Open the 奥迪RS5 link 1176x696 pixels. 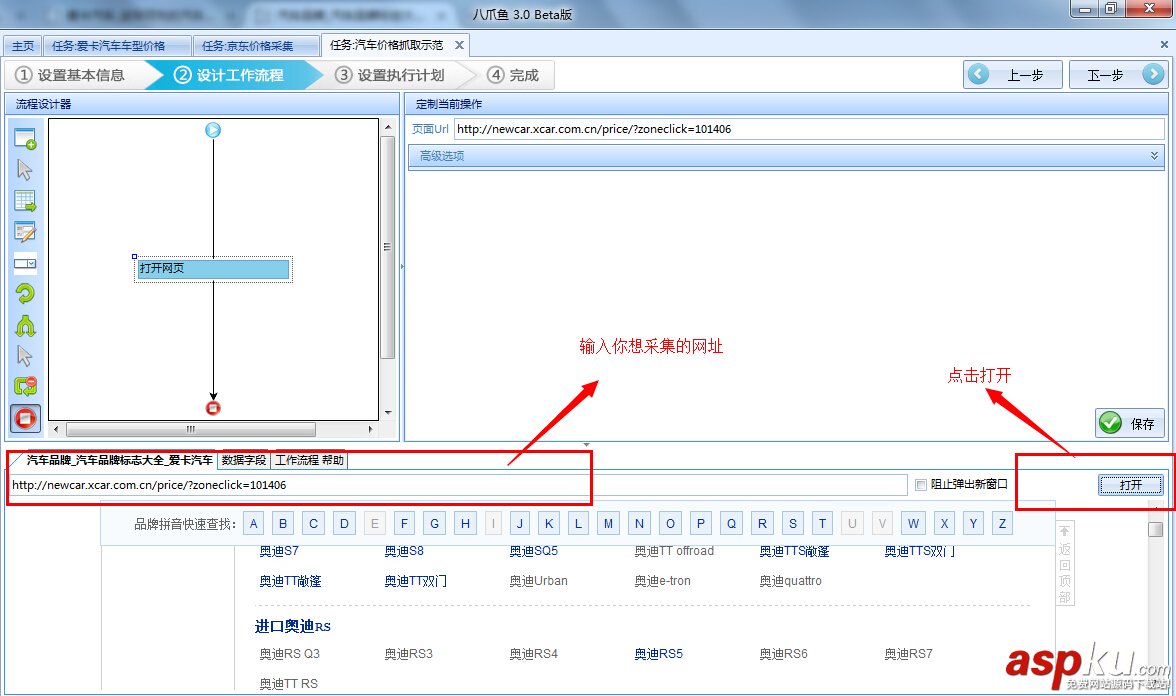pyautogui.click(x=658, y=654)
